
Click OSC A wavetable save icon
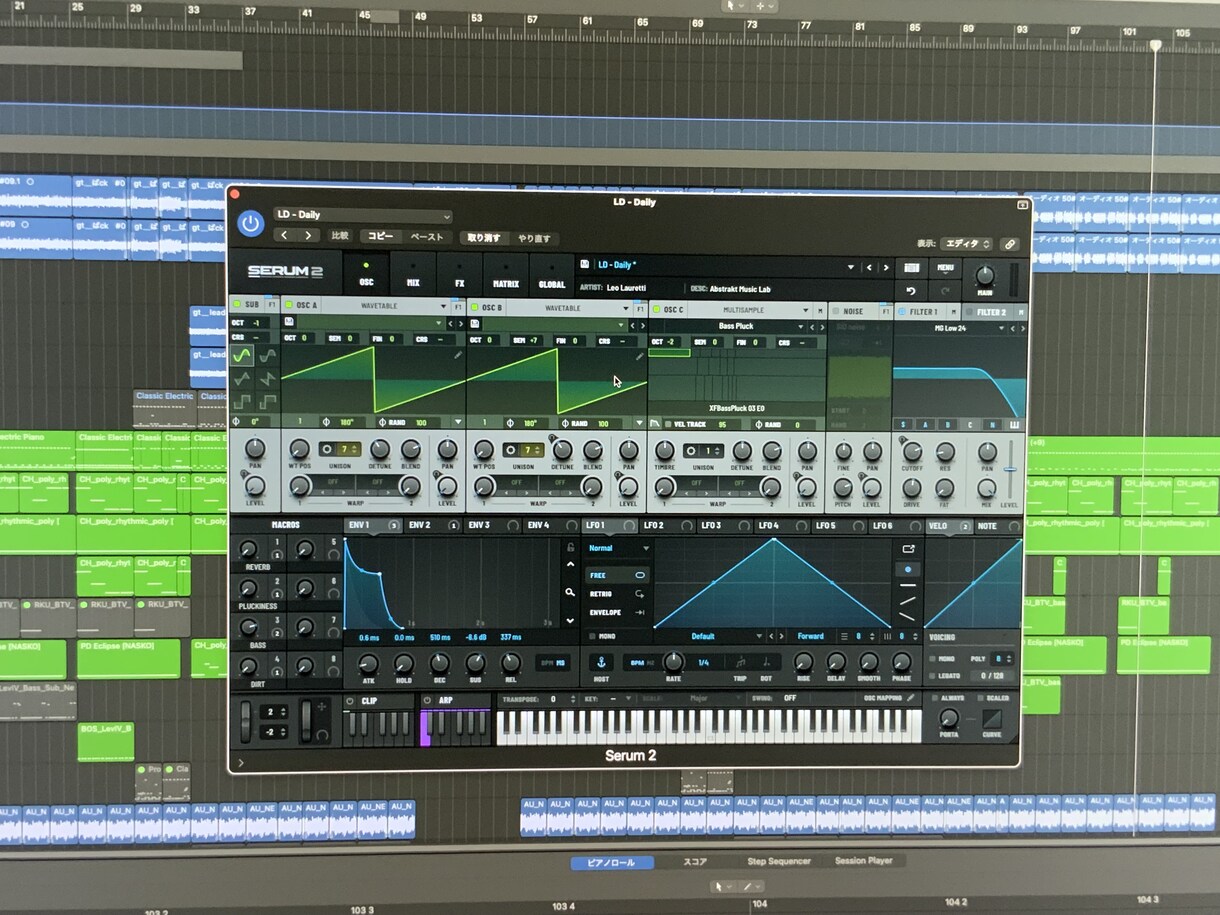[x=289, y=323]
